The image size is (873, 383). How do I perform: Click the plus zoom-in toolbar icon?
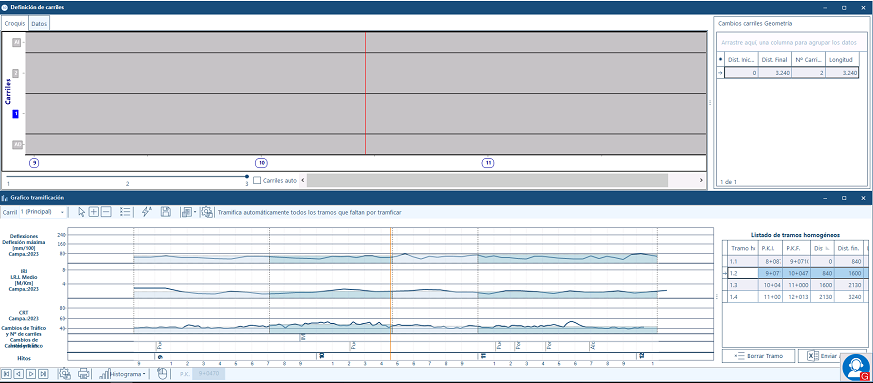coord(94,212)
